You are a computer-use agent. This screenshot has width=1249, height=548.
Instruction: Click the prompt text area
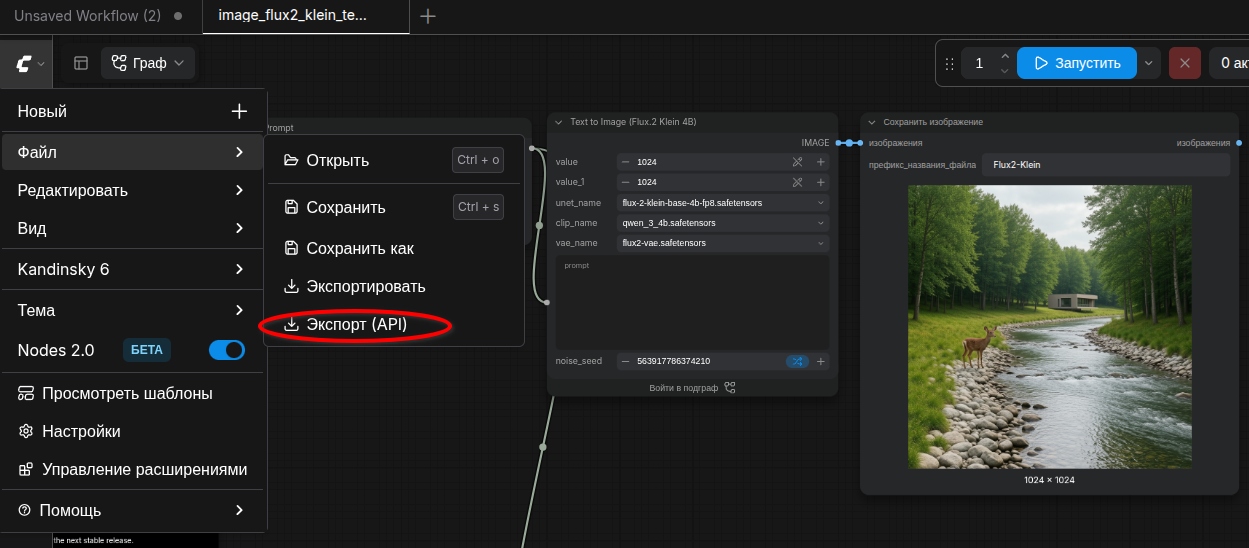[692, 303]
